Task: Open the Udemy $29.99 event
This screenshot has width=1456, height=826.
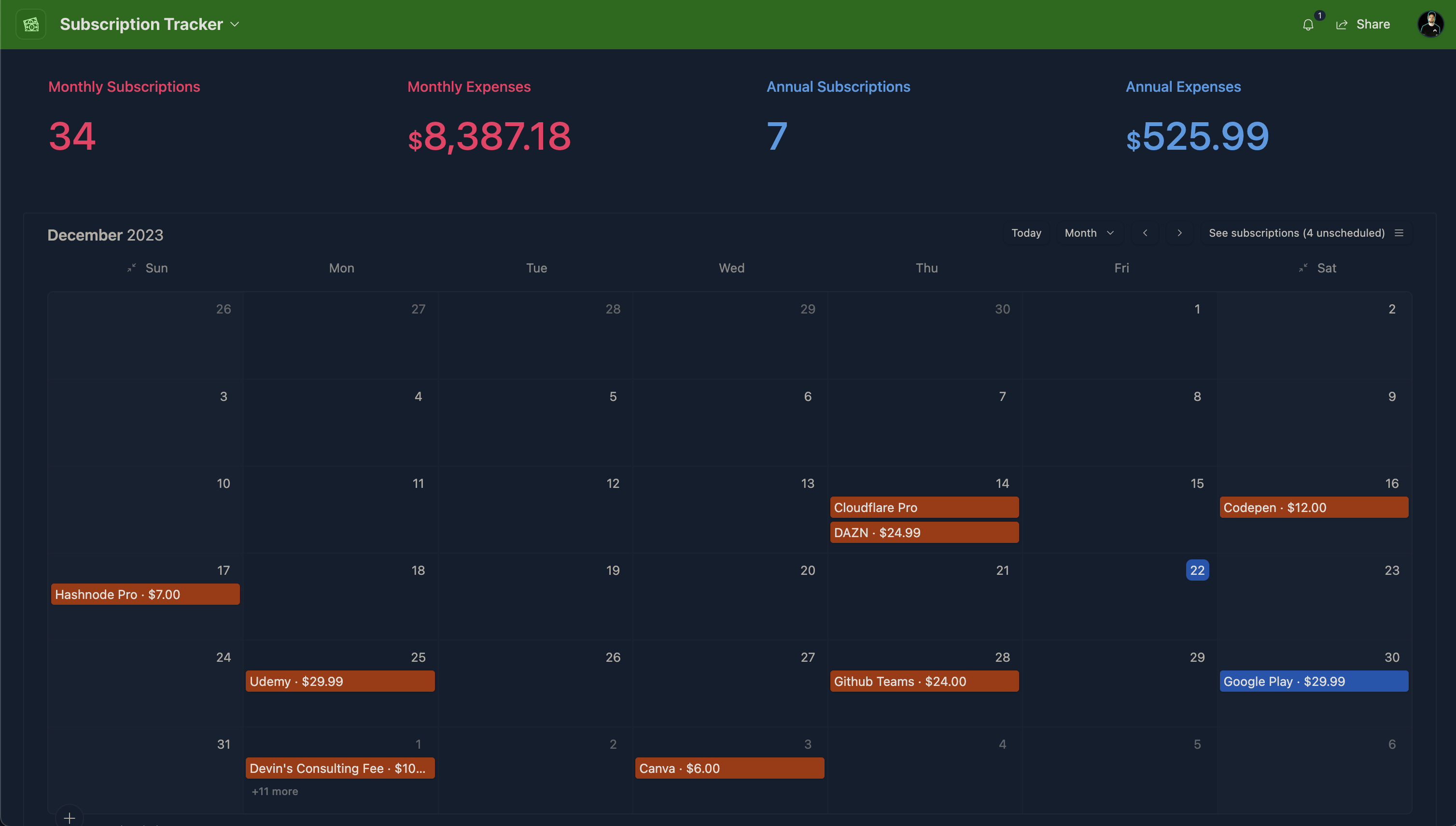Action: click(340, 681)
